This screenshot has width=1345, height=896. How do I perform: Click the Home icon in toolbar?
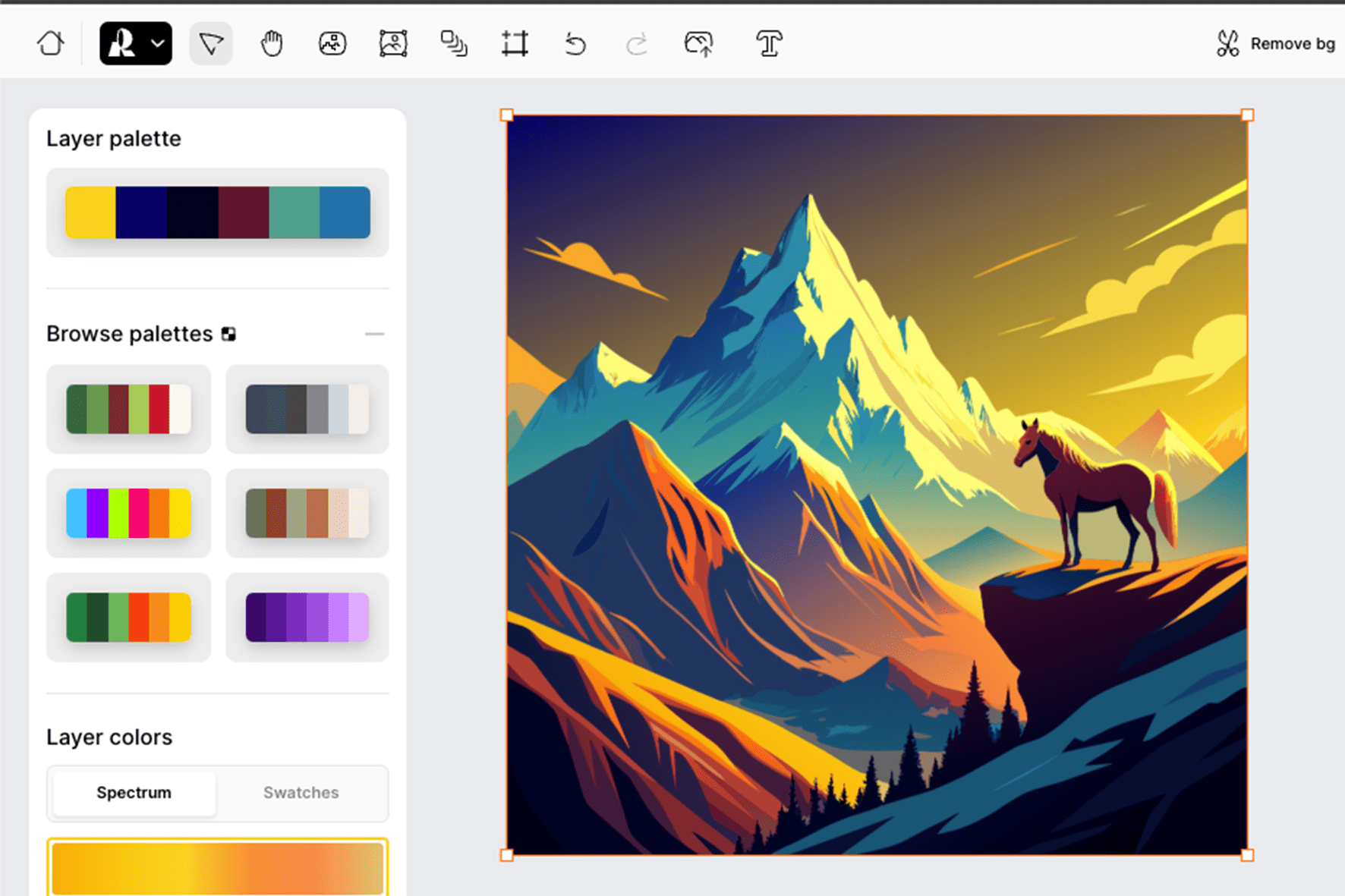click(x=51, y=43)
